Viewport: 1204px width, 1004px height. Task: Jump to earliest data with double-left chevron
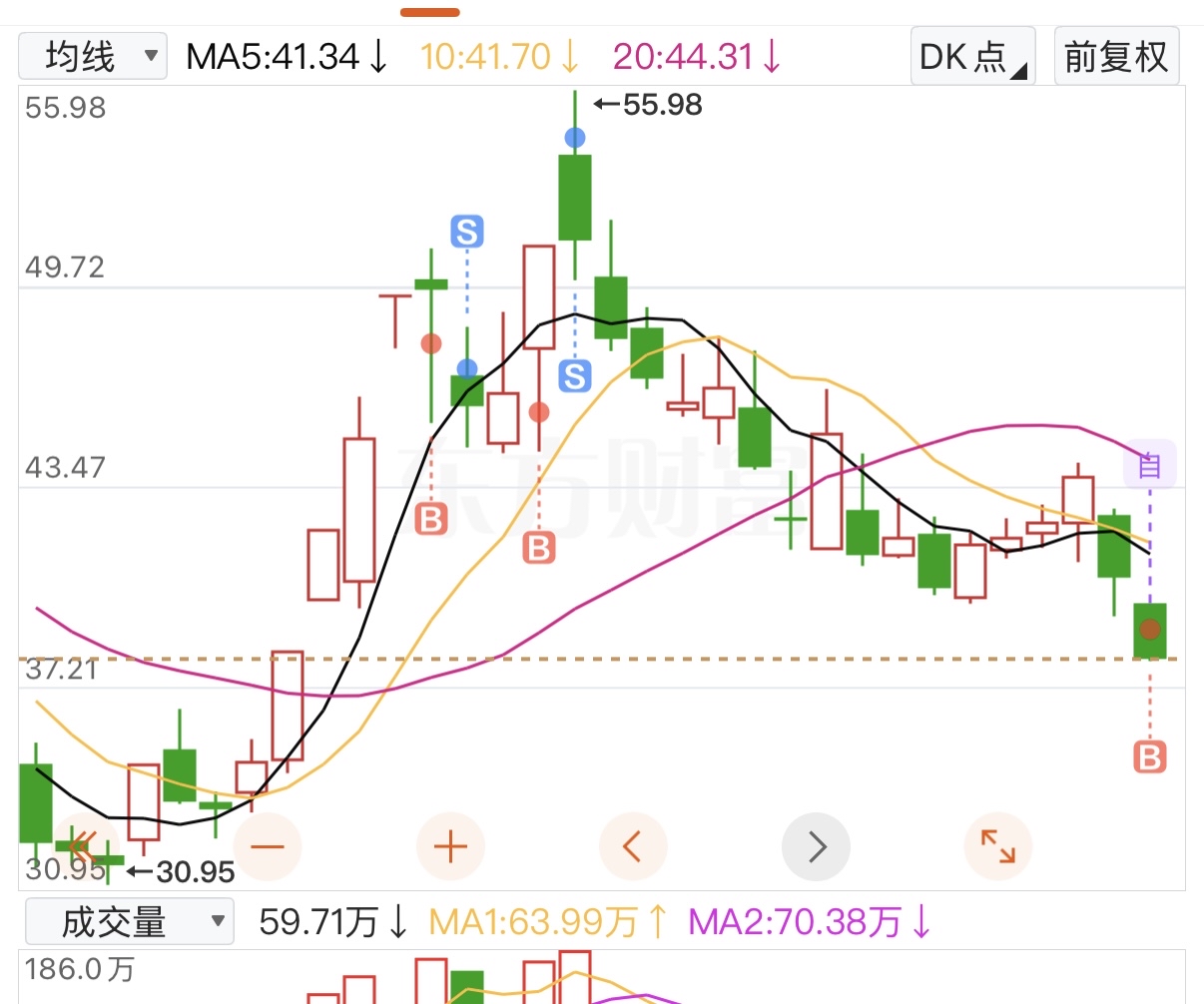[x=84, y=847]
